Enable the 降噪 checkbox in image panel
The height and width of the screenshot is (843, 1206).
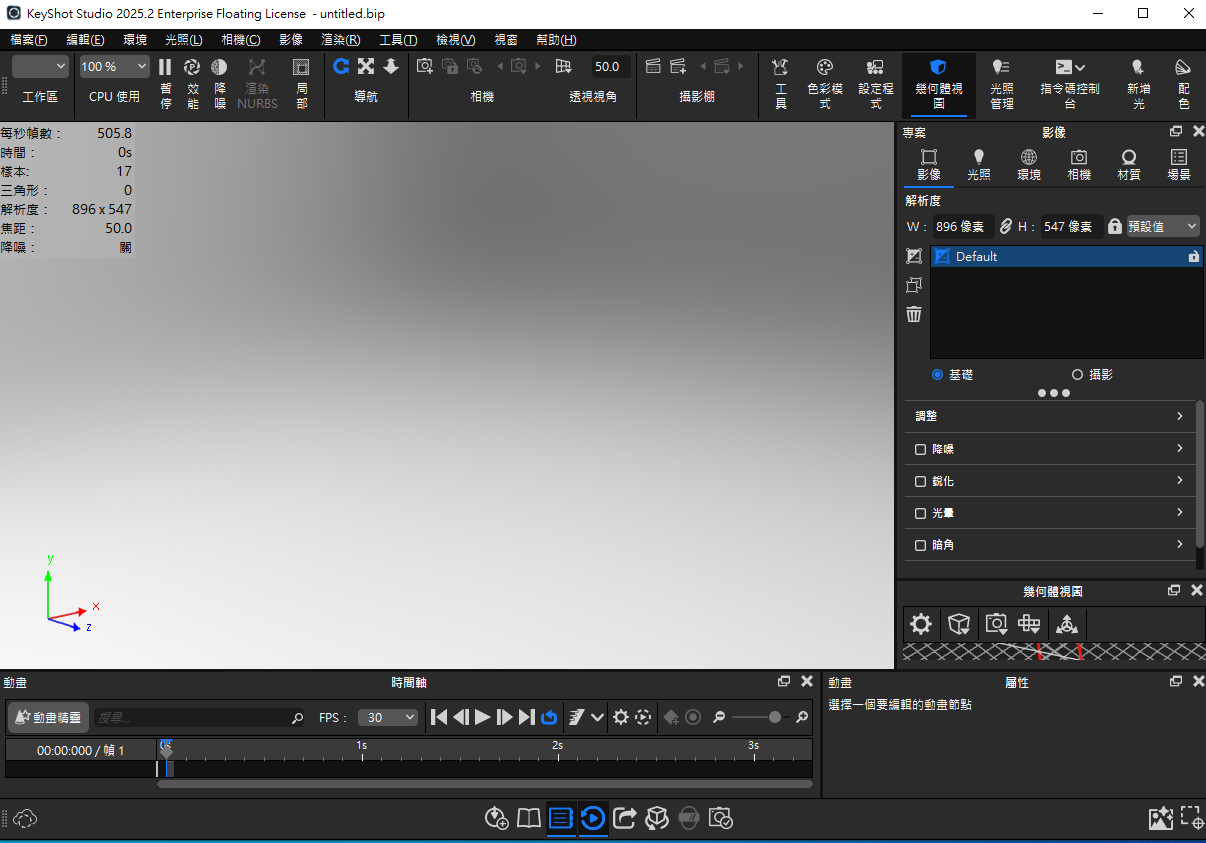[x=920, y=449]
